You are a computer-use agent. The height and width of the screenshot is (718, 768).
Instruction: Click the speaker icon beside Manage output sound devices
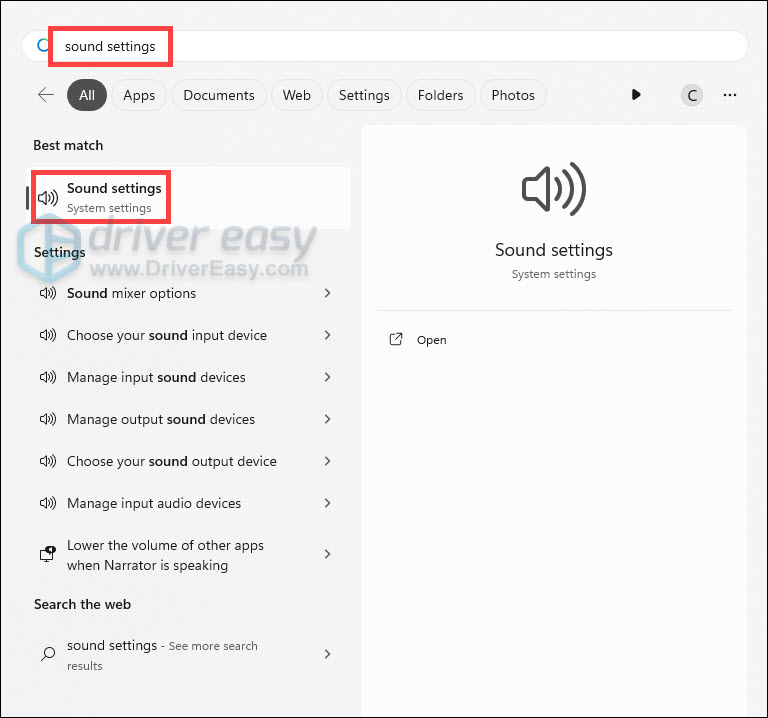click(48, 419)
